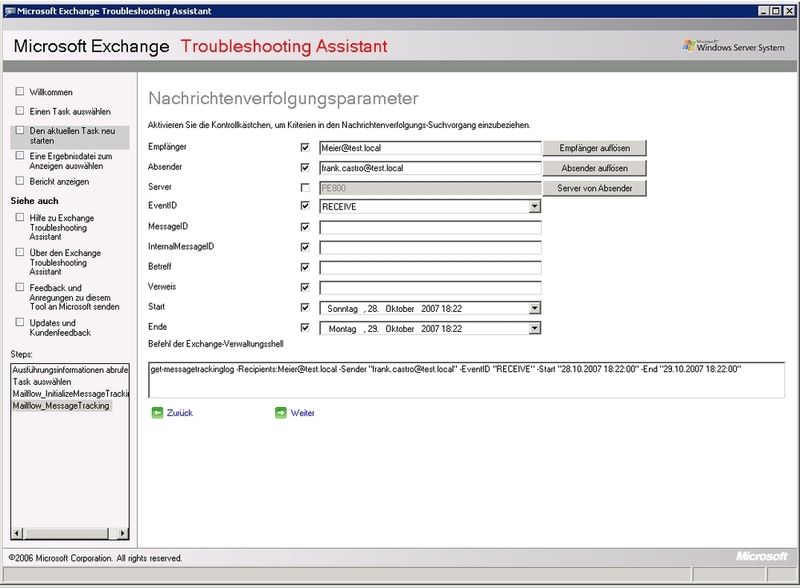Open the Ende date picker dropdown arrow
This screenshot has height=588, width=800.
click(534, 328)
